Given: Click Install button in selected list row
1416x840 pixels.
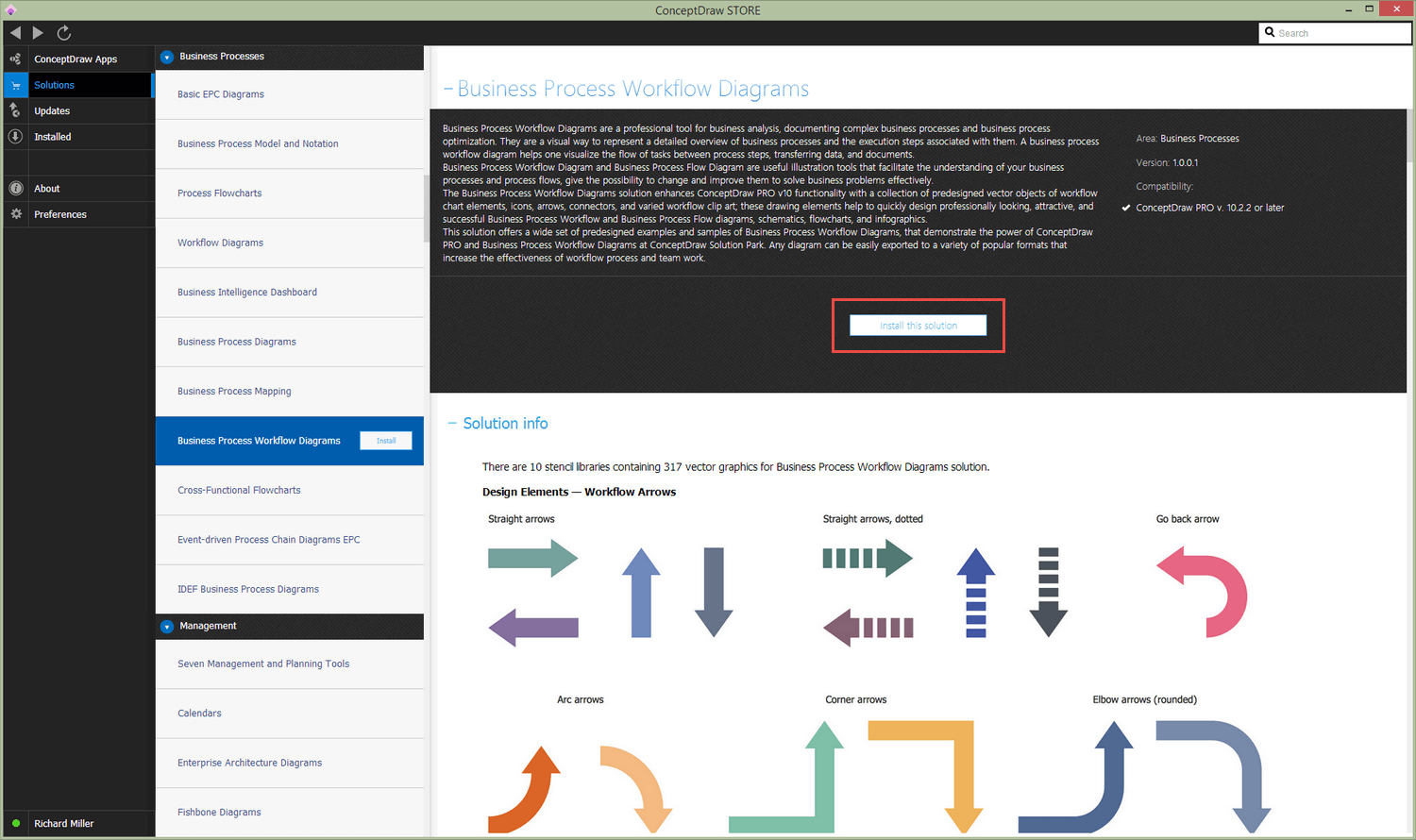Looking at the screenshot, I should click(x=386, y=441).
